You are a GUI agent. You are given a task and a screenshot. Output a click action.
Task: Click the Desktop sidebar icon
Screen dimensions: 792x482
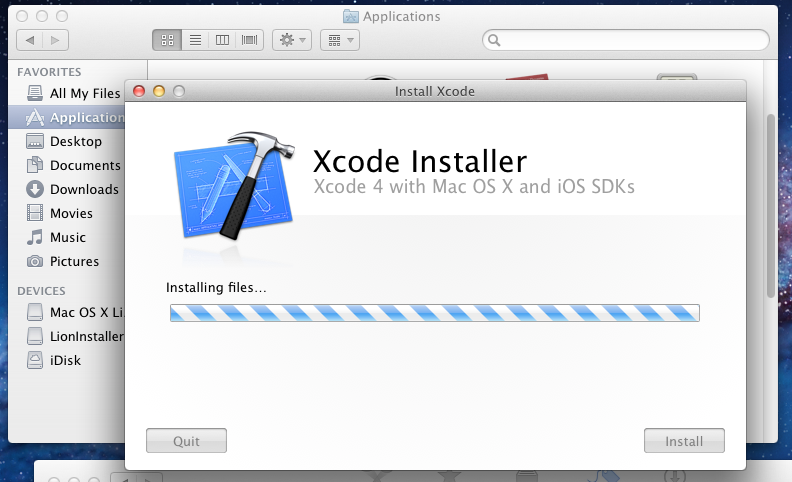click(35, 141)
